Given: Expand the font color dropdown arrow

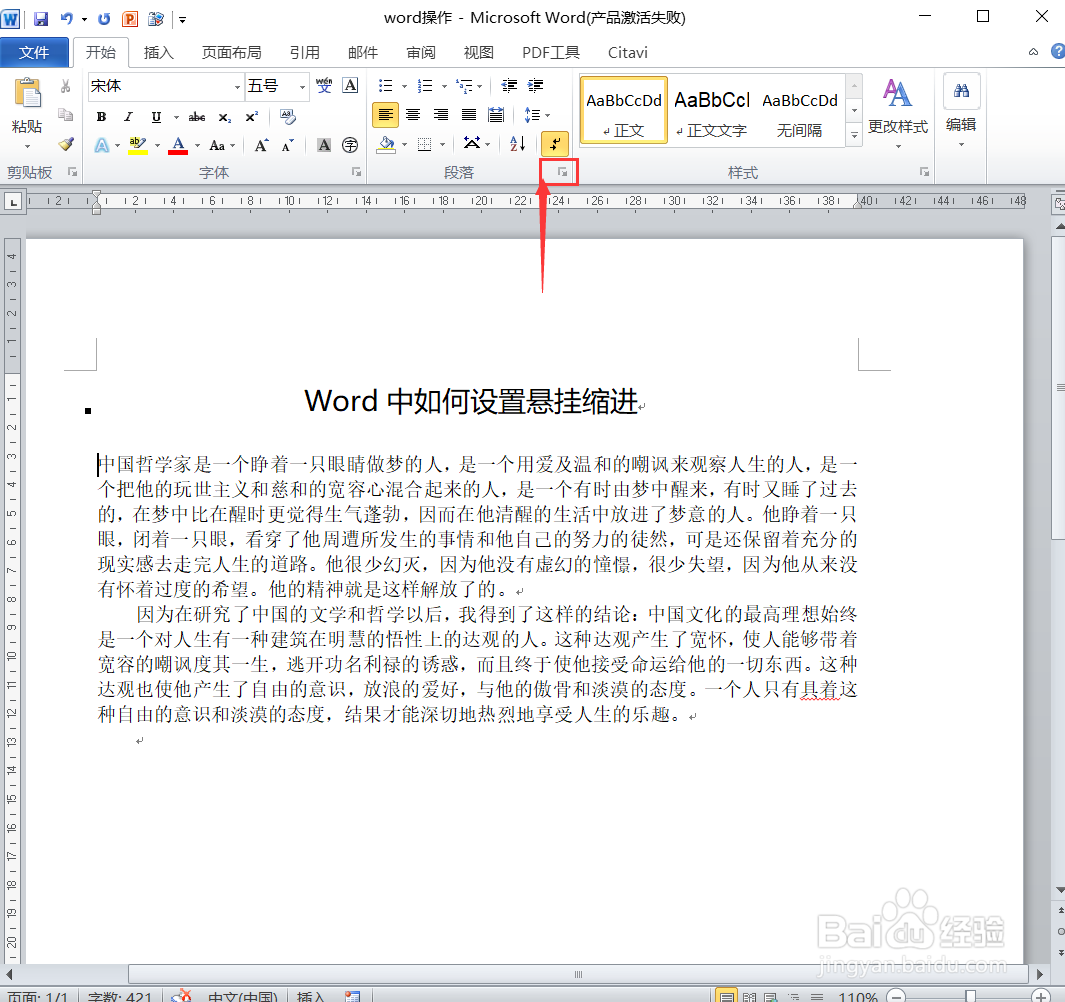Looking at the screenshot, I should click(x=198, y=145).
